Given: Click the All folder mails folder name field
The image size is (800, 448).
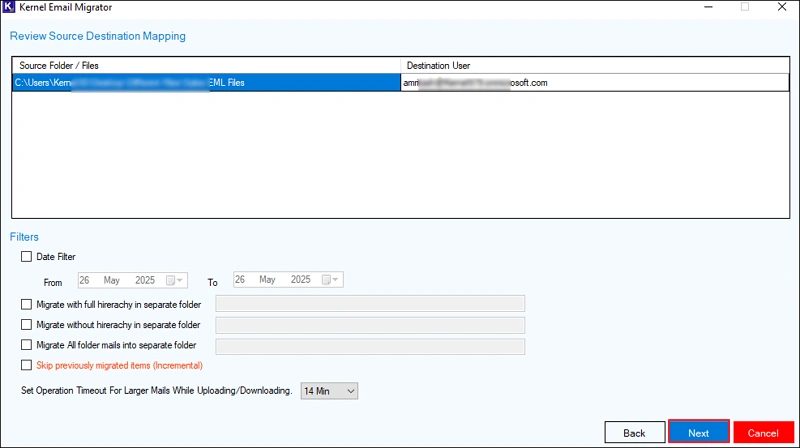Looking at the screenshot, I should tap(370, 346).
